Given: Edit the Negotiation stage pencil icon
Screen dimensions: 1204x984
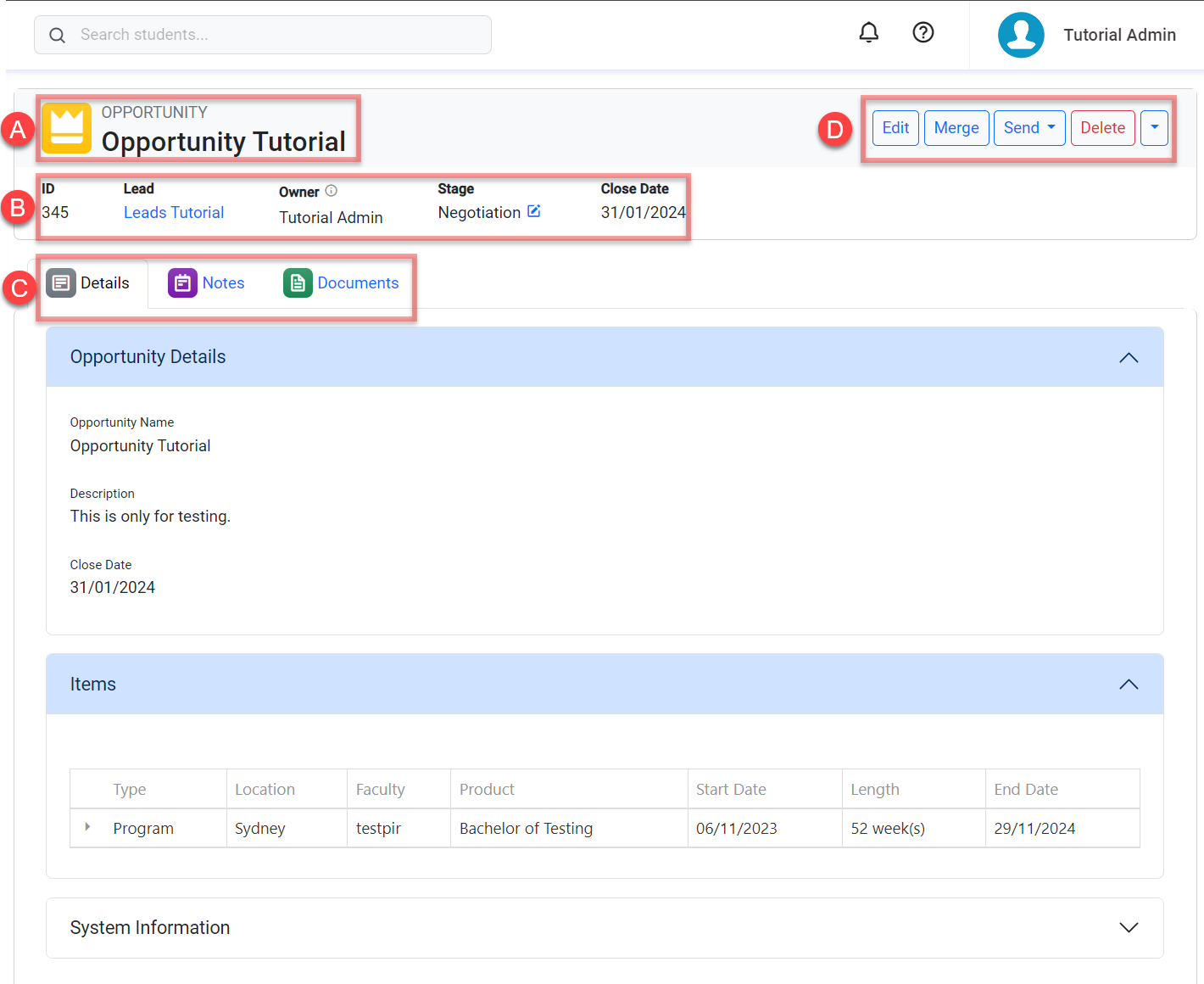Looking at the screenshot, I should pos(534,211).
